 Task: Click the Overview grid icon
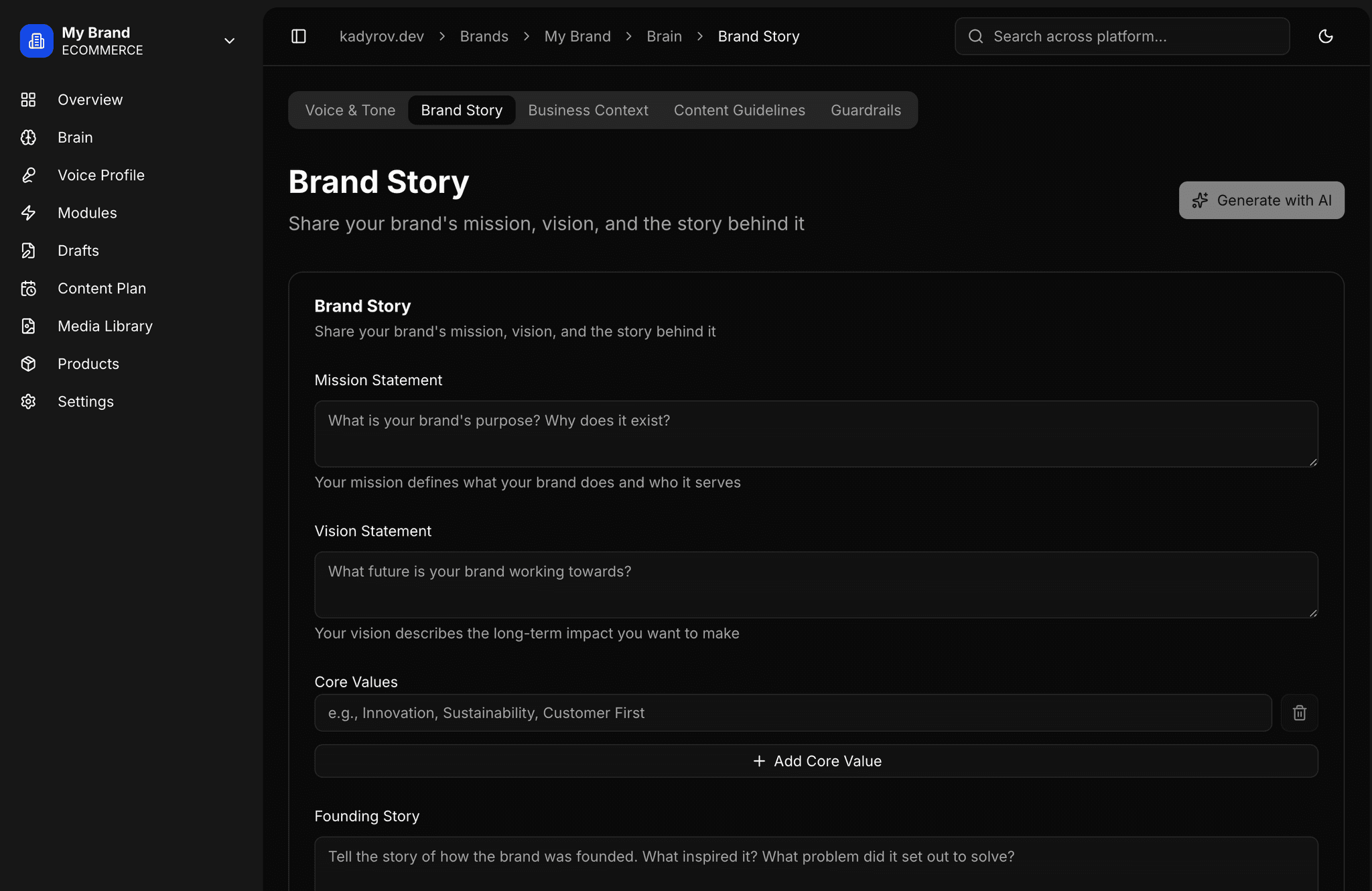tap(28, 99)
